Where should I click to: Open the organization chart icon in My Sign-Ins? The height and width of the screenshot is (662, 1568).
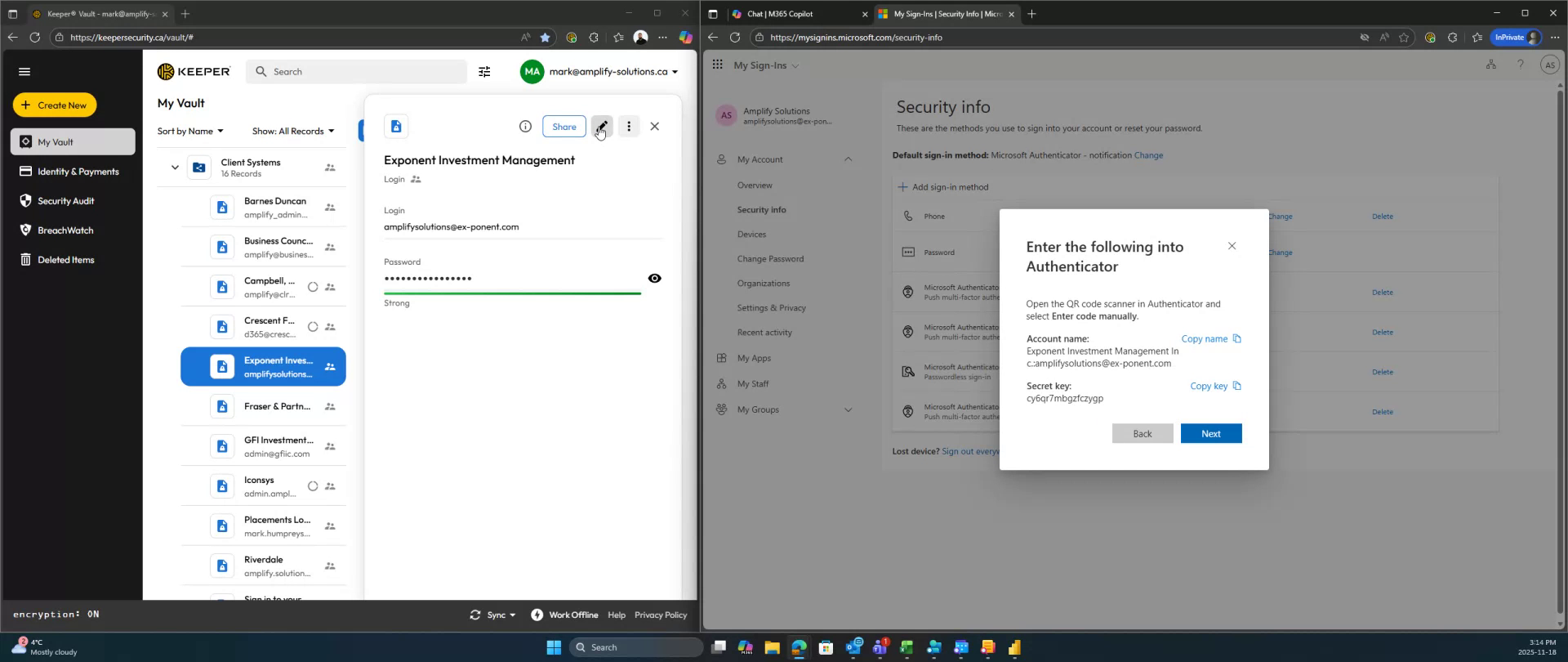coord(1491,65)
